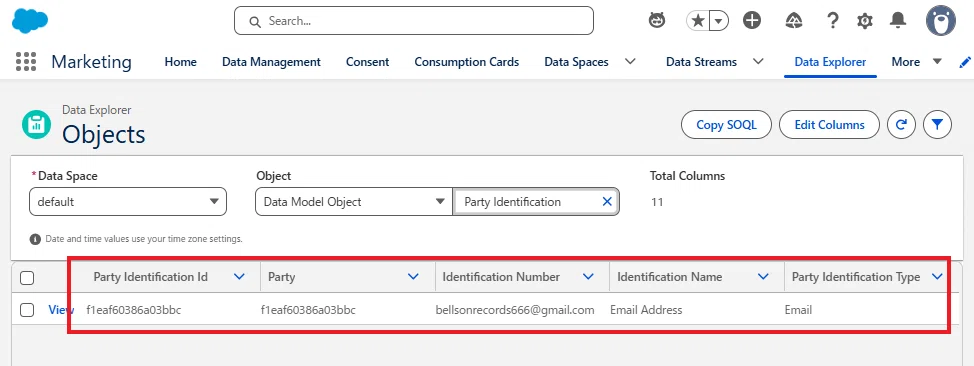The width and height of the screenshot is (974, 366).
Task: Click the Copy SOQL button
Action: click(726, 125)
